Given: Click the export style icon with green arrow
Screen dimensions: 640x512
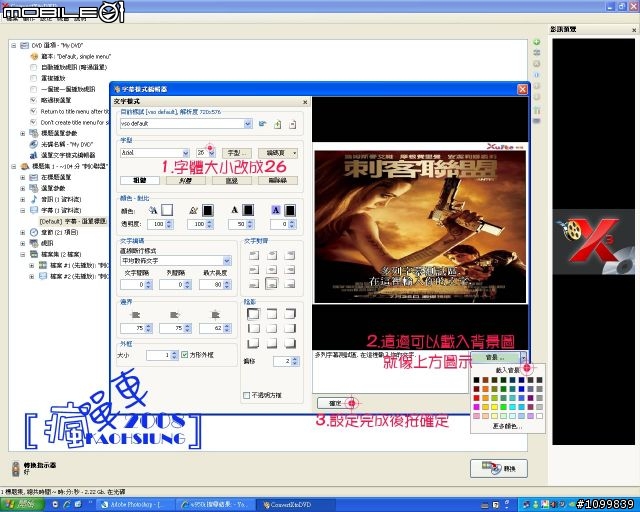Looking at the screenshot, I should 278,125.
